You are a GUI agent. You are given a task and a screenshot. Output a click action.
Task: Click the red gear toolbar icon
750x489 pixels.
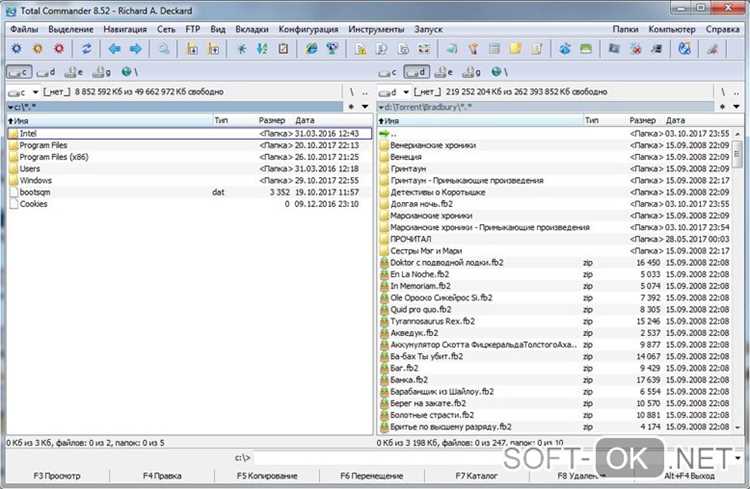click(x=59, y=48)
